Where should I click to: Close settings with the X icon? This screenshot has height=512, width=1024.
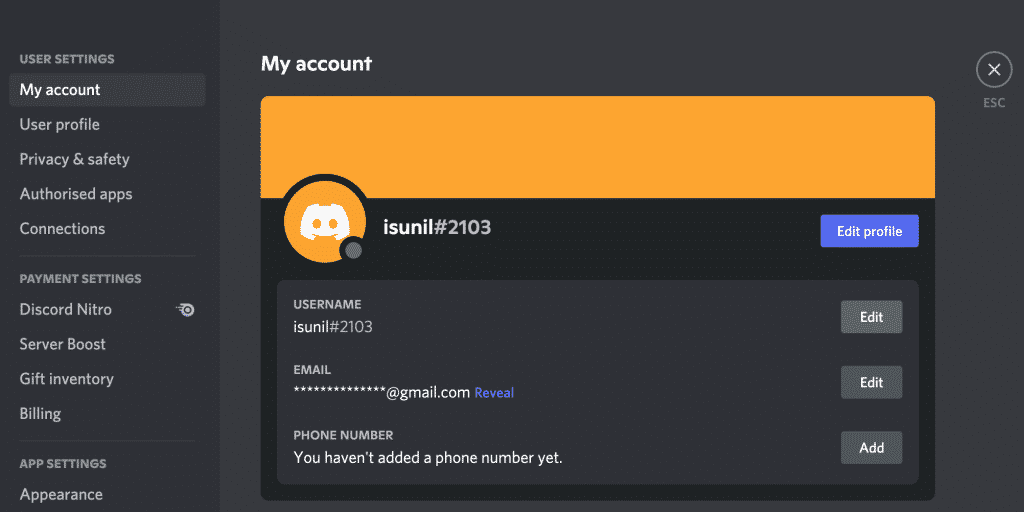coord(993,70)
